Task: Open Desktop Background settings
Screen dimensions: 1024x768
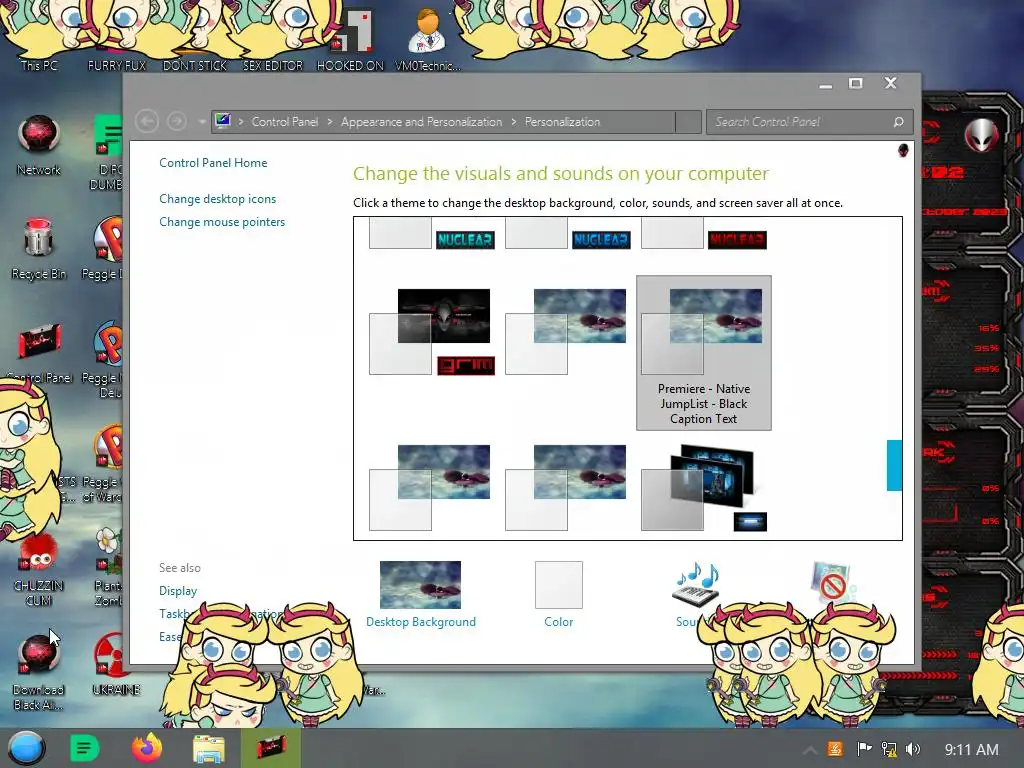Action: coord(421,594)
